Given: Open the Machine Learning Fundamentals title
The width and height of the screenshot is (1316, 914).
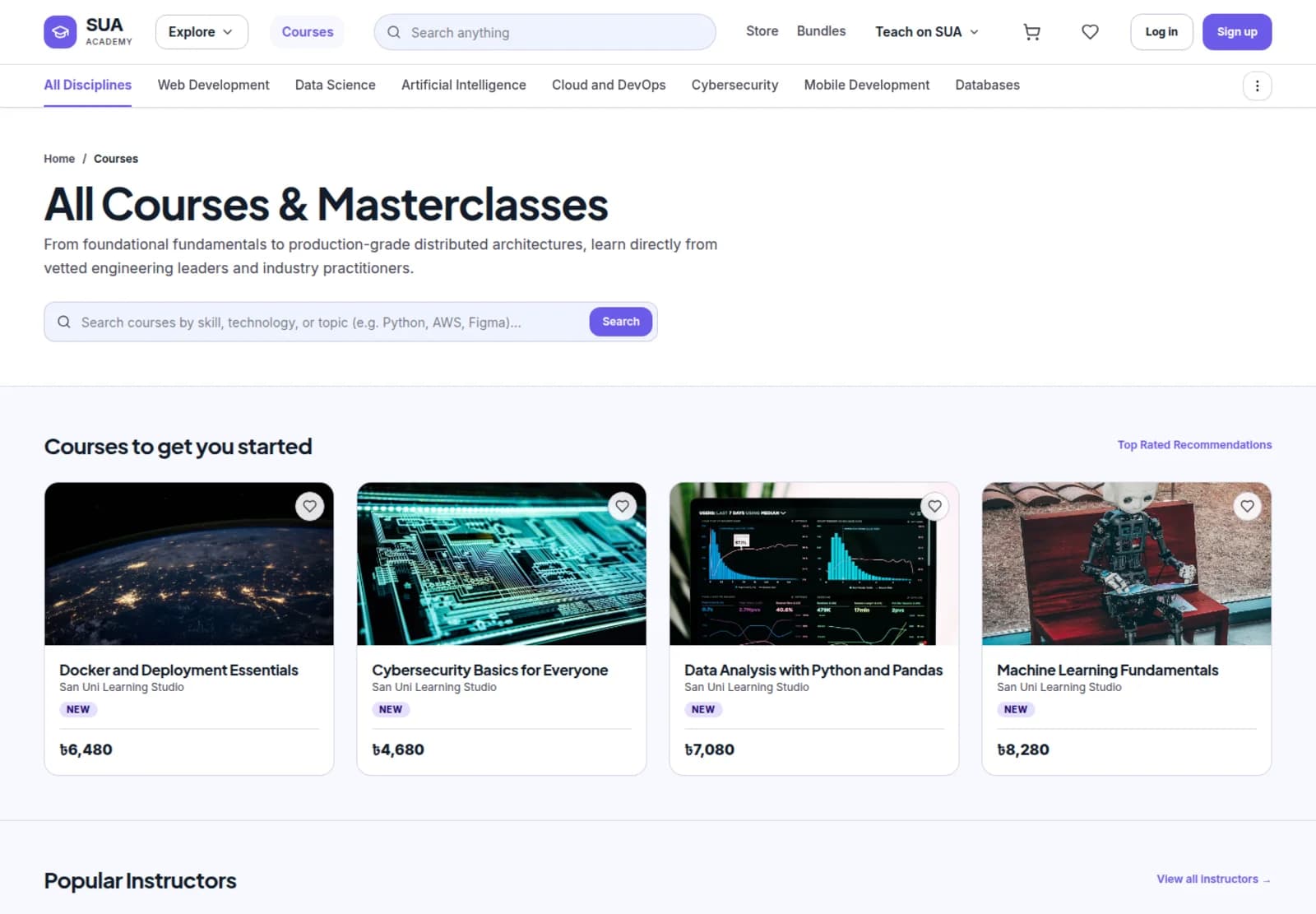Looking at the screenshot, I should pyautogui.click(x=1107, y=670).
